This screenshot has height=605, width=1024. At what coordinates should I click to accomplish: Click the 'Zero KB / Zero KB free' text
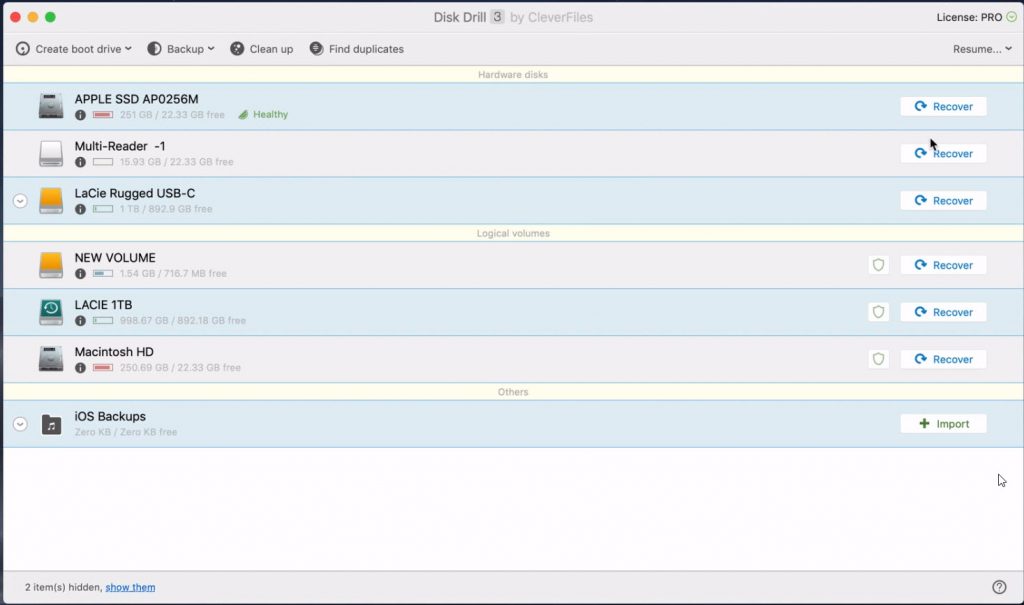point(125,432)
